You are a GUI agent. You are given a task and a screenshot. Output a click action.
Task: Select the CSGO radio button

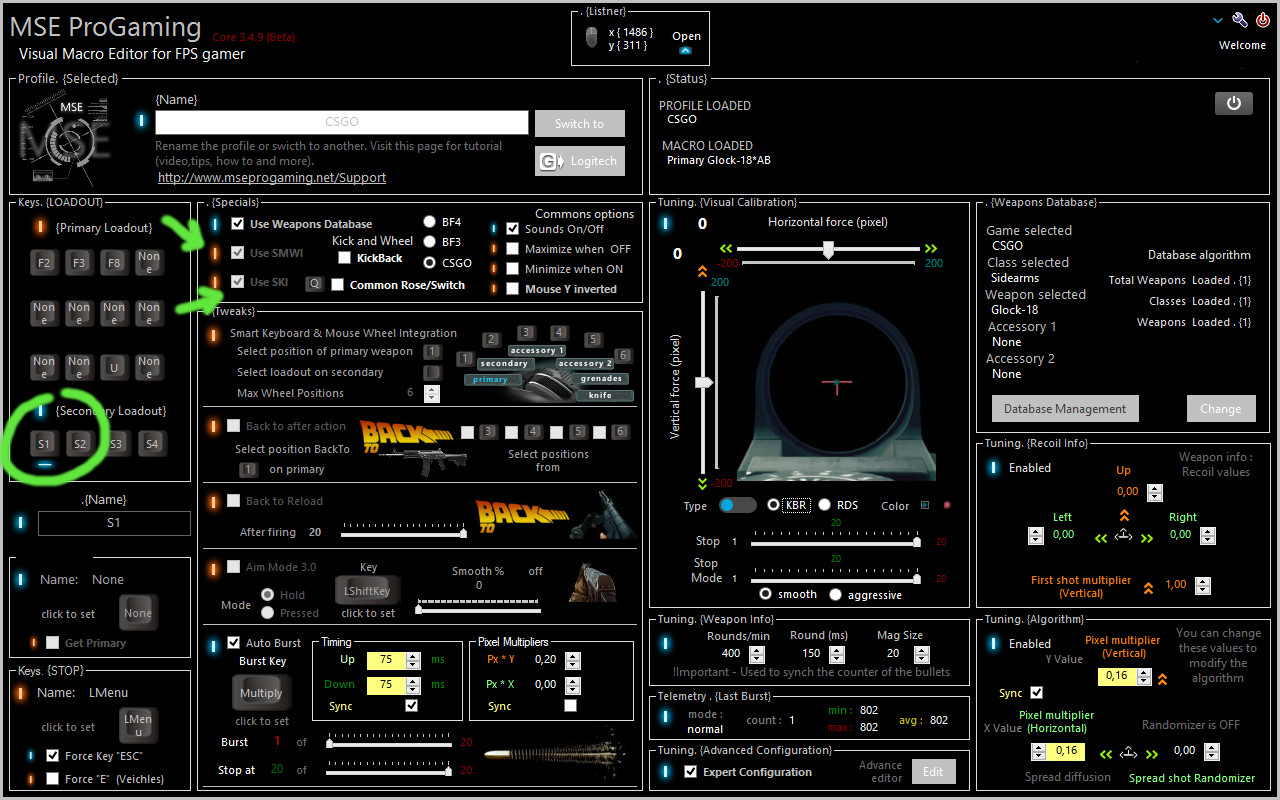429,263
